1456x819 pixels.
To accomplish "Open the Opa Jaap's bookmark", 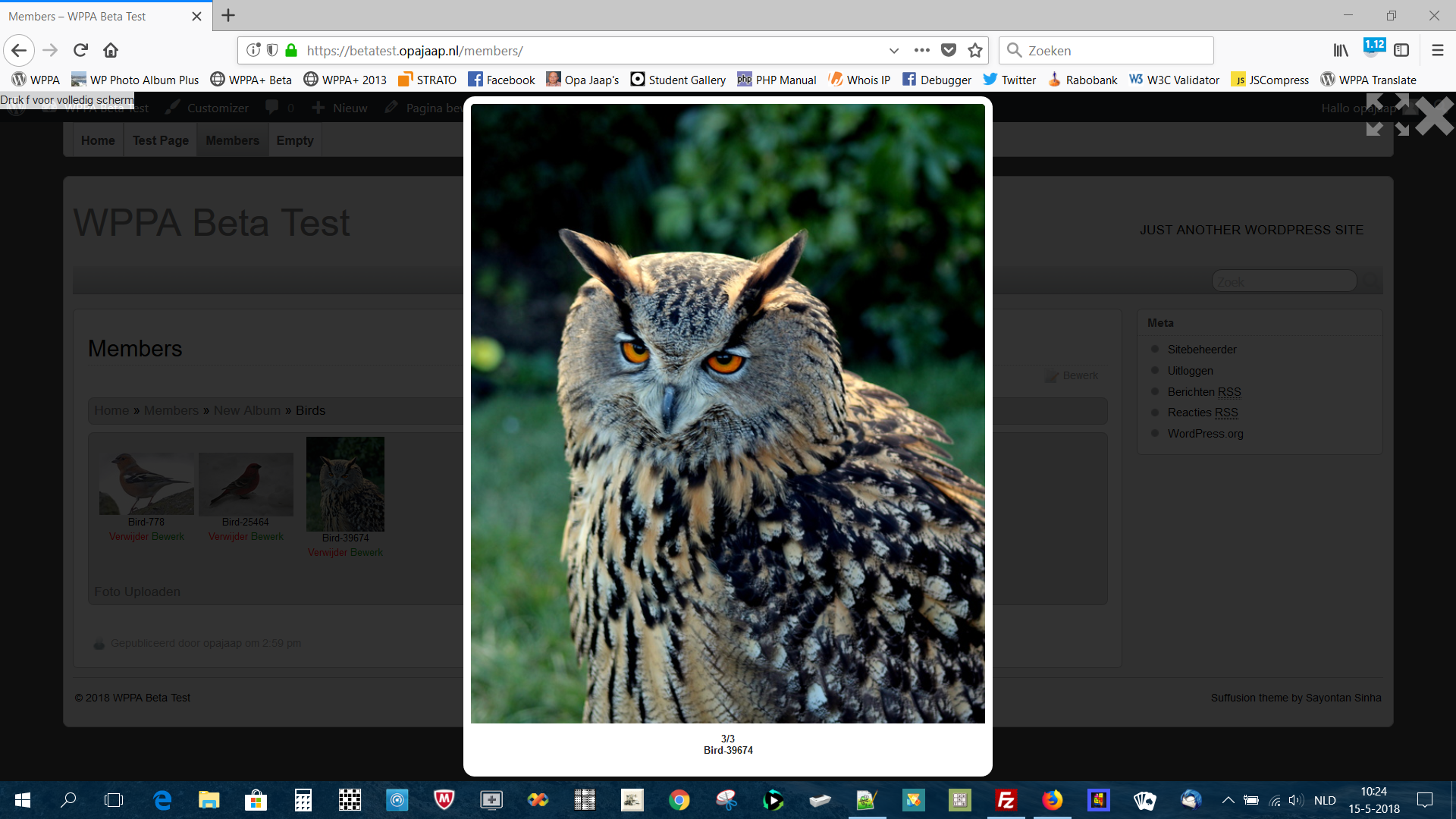I will (582, 80).
